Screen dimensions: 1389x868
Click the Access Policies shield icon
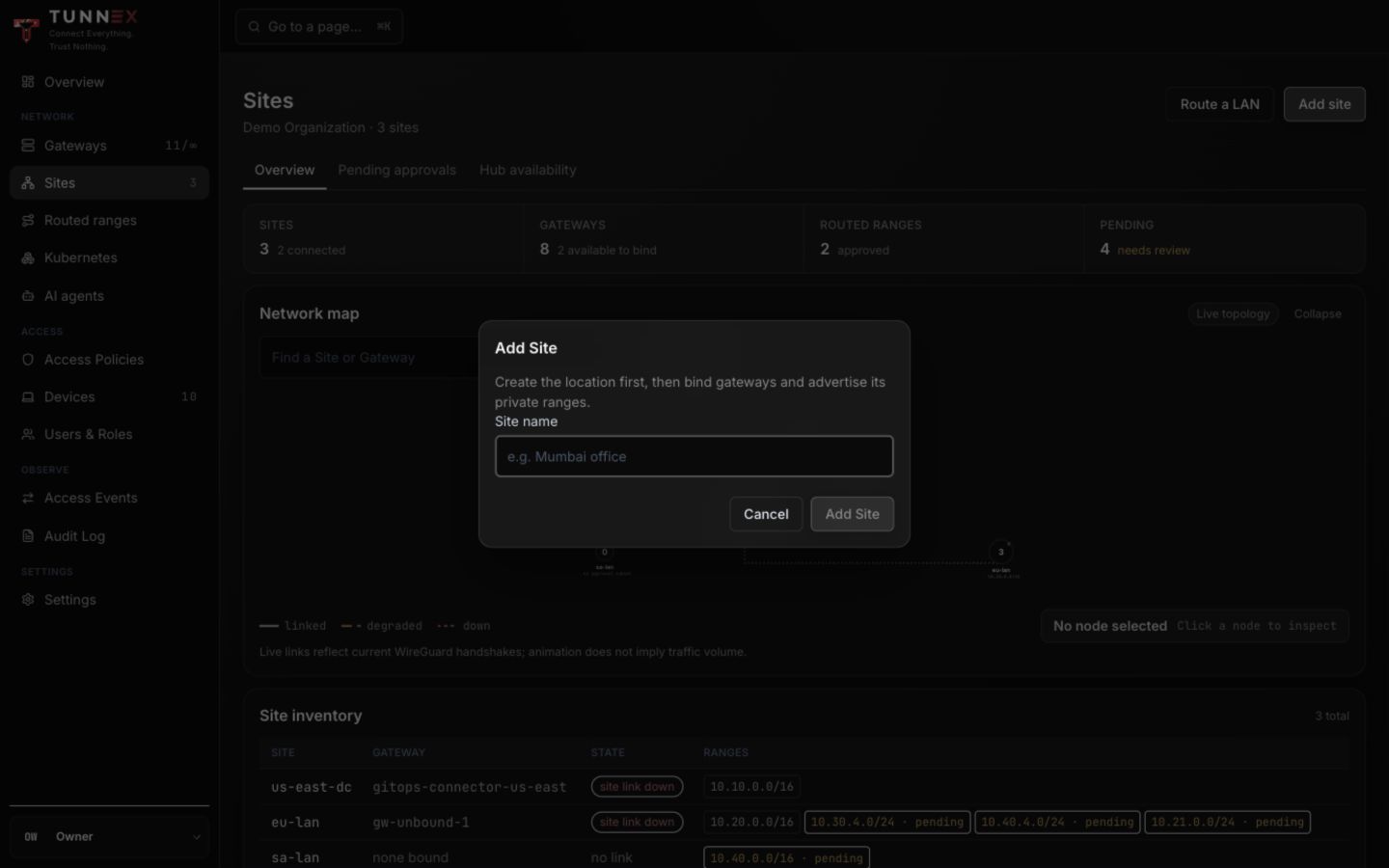[x=28, y=360]
